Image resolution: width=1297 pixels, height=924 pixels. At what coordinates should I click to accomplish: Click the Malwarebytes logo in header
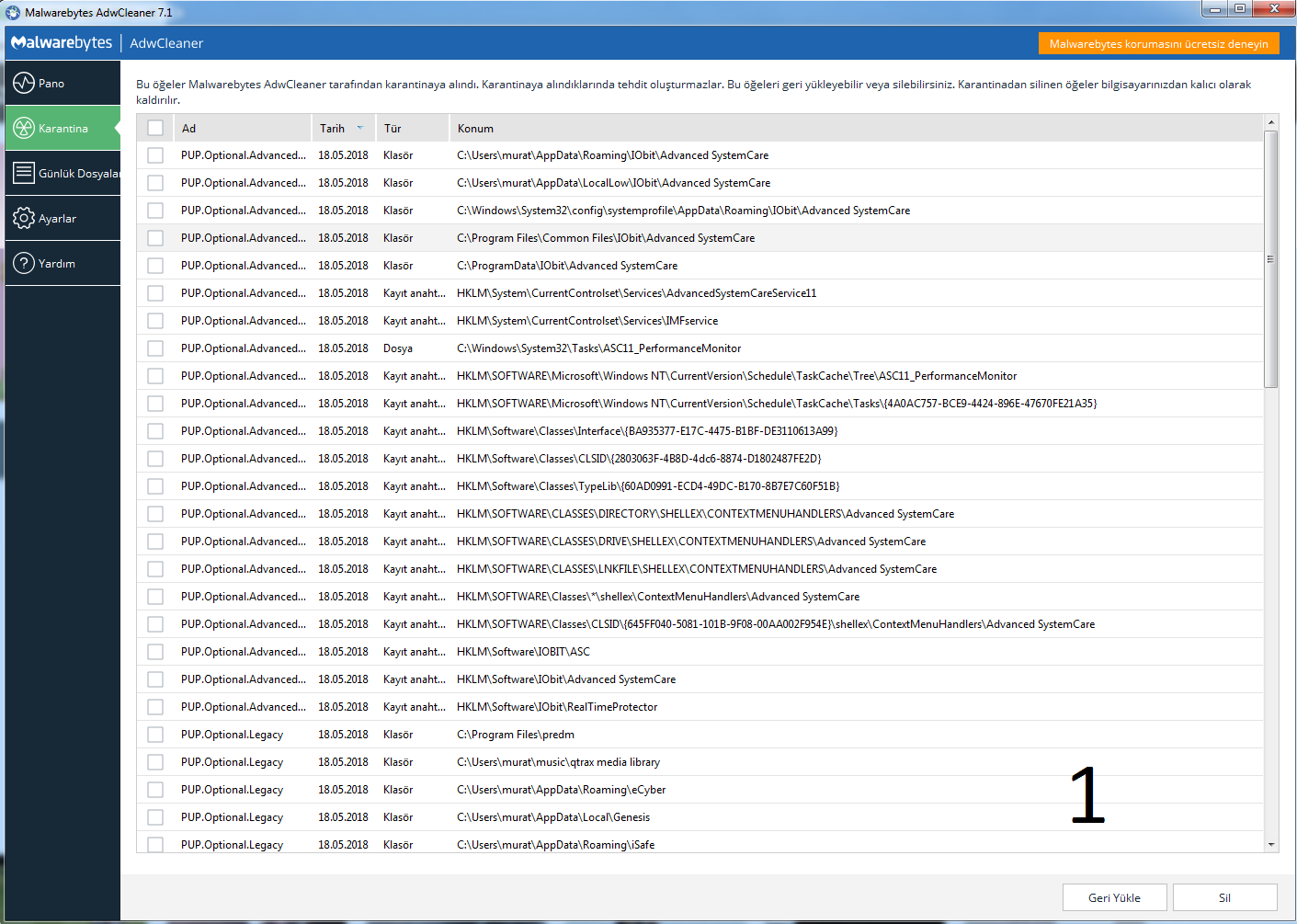pyautogui.click(x=62, y=43)
